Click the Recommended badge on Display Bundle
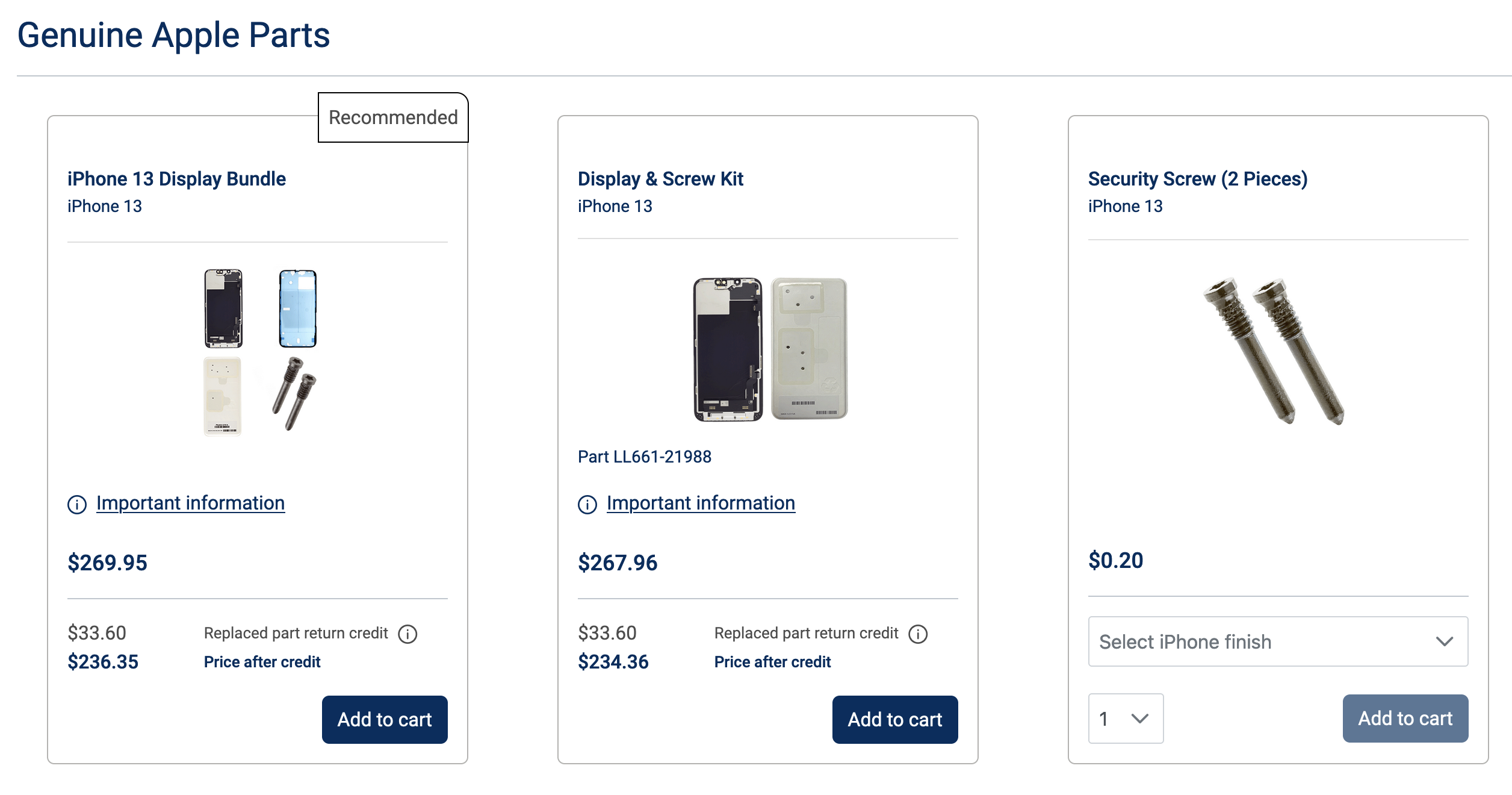 click(x=393, y=117)
